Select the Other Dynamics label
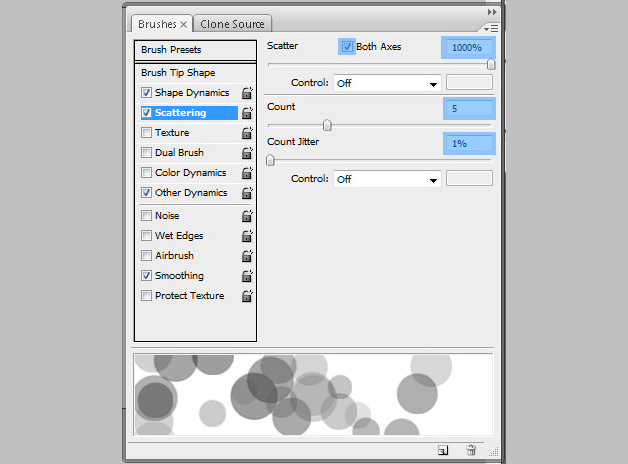This screenshot has height=464, width=628. pos(191,193)
